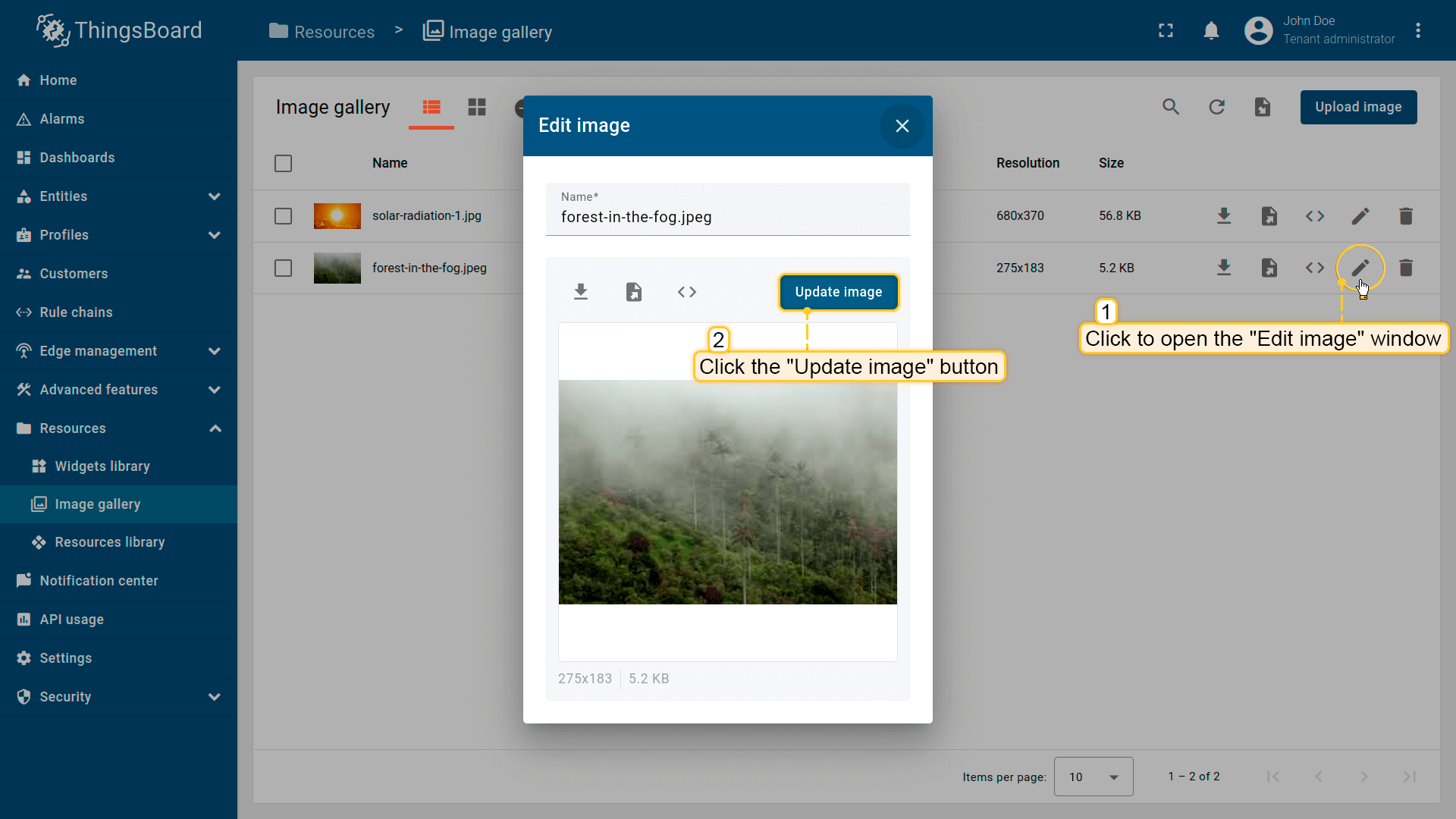Screen dimensions: 1456x819
Task: Click the Upload image button
Action: 1357,107
